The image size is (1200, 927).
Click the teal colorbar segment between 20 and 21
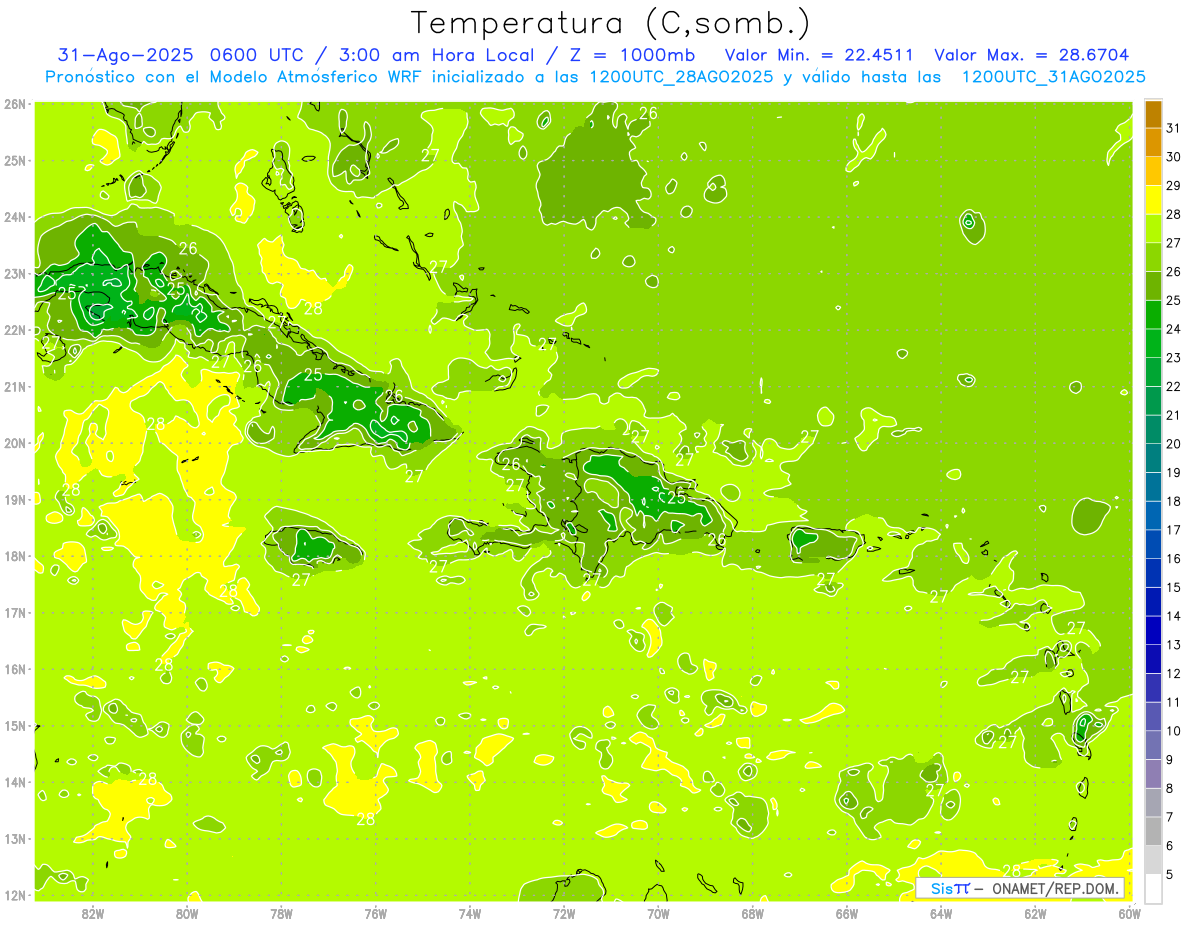[1153, 428]
